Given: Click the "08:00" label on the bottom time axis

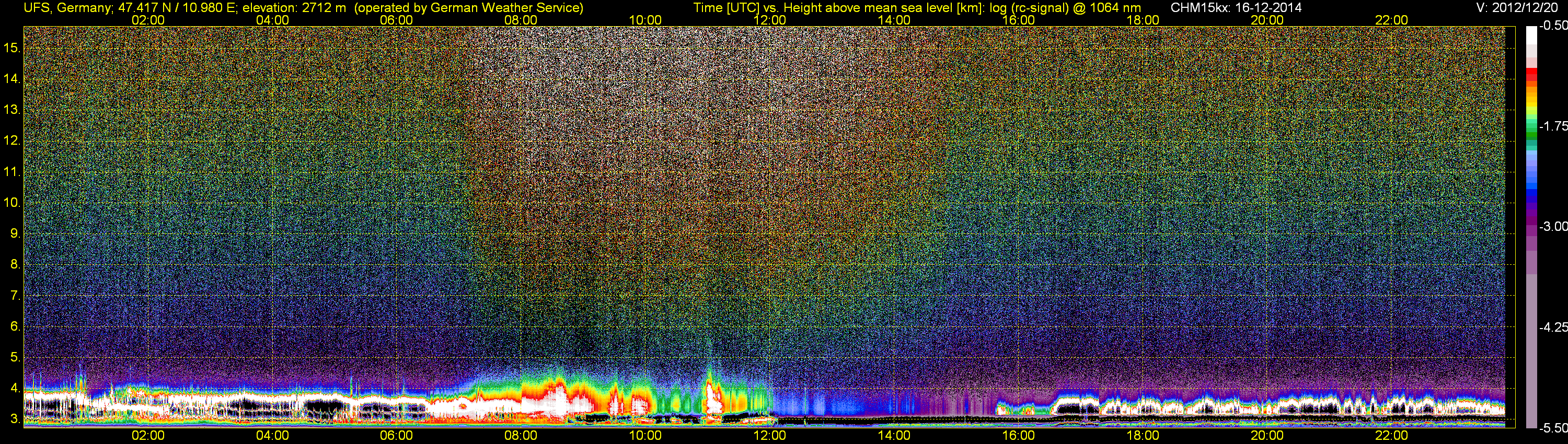Looking at the screenshot, I should click(521, 436).
